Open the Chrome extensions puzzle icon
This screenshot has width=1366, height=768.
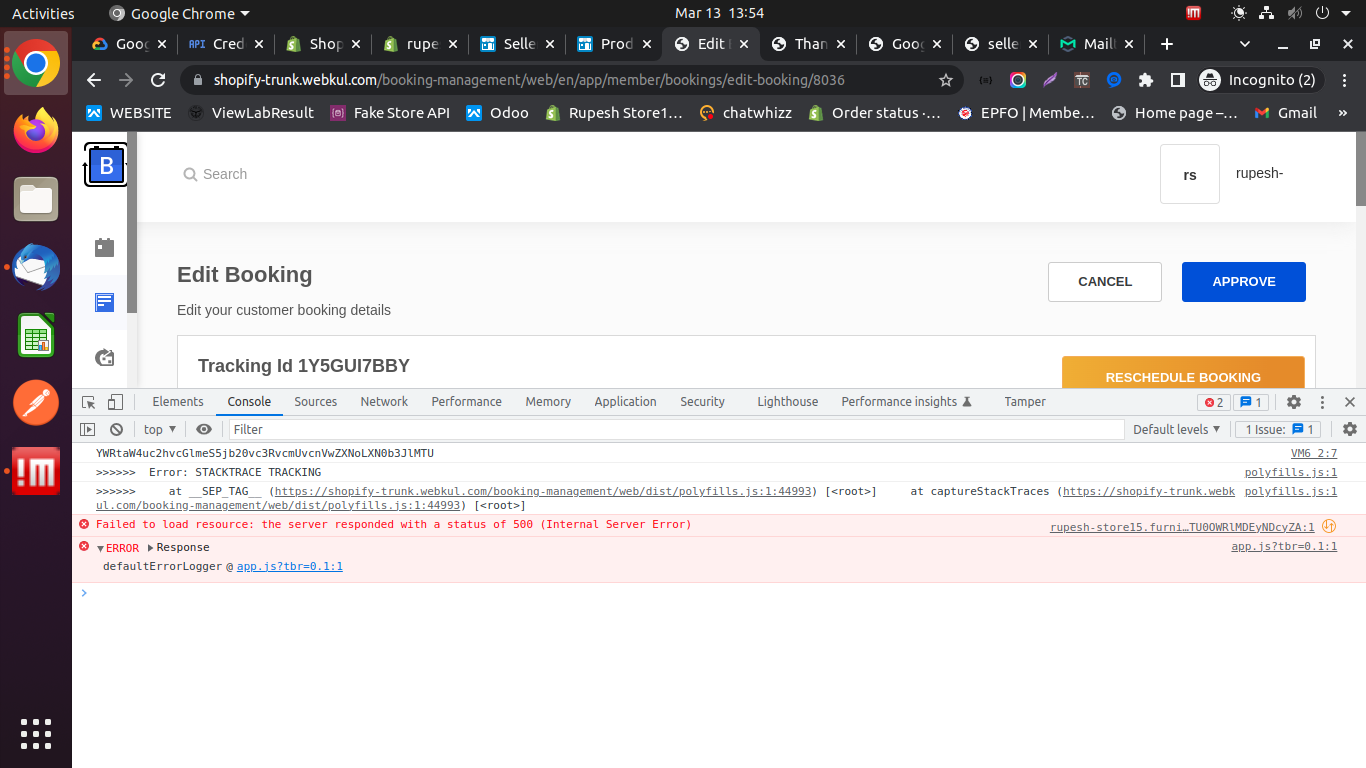(1146, 80)
